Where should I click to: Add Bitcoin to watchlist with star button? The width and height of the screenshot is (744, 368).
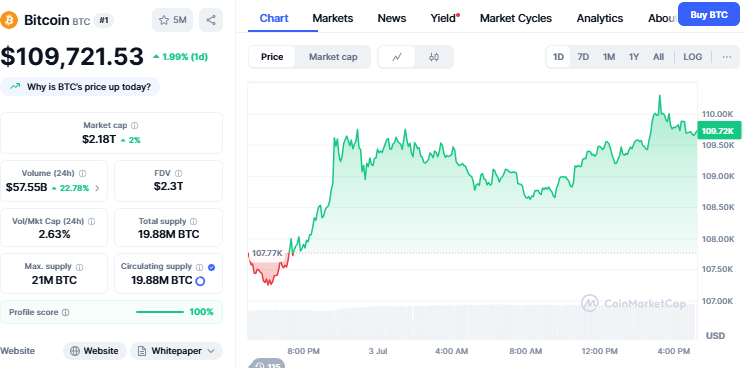pyautogui.click(x=172, y=20)
